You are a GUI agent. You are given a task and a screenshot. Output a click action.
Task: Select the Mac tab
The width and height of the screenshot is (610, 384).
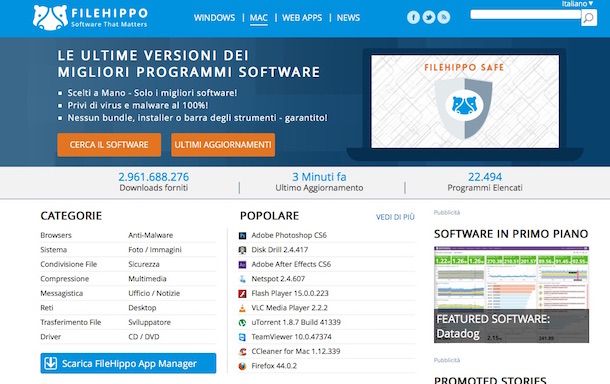point(259,18)
